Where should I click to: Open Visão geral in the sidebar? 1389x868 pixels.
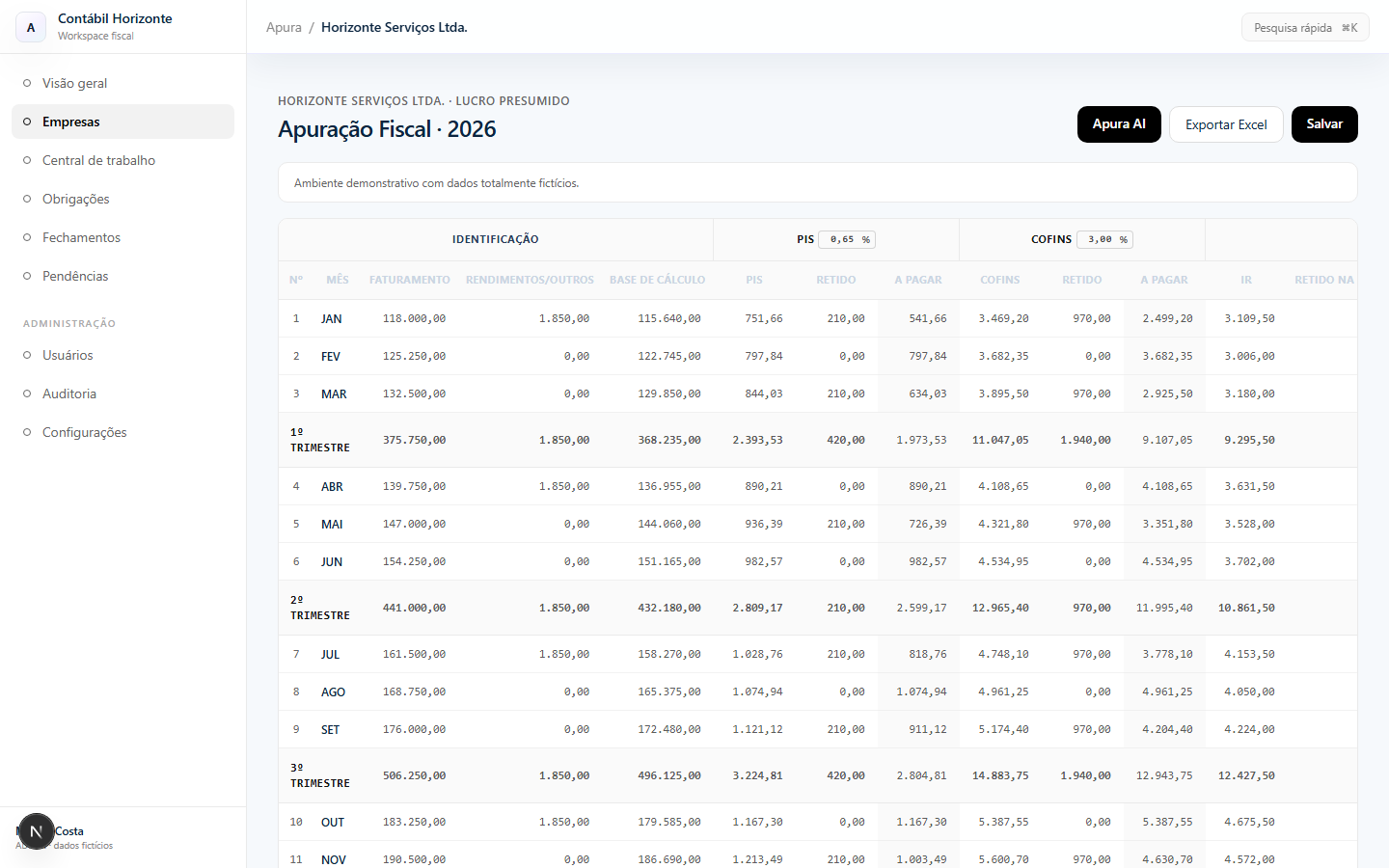tap(123, 83)
